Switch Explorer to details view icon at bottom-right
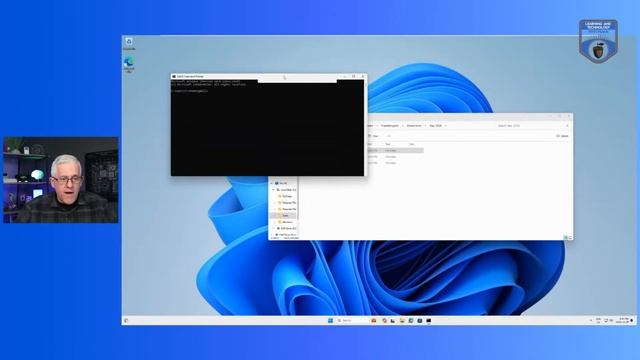 point(566,238)
